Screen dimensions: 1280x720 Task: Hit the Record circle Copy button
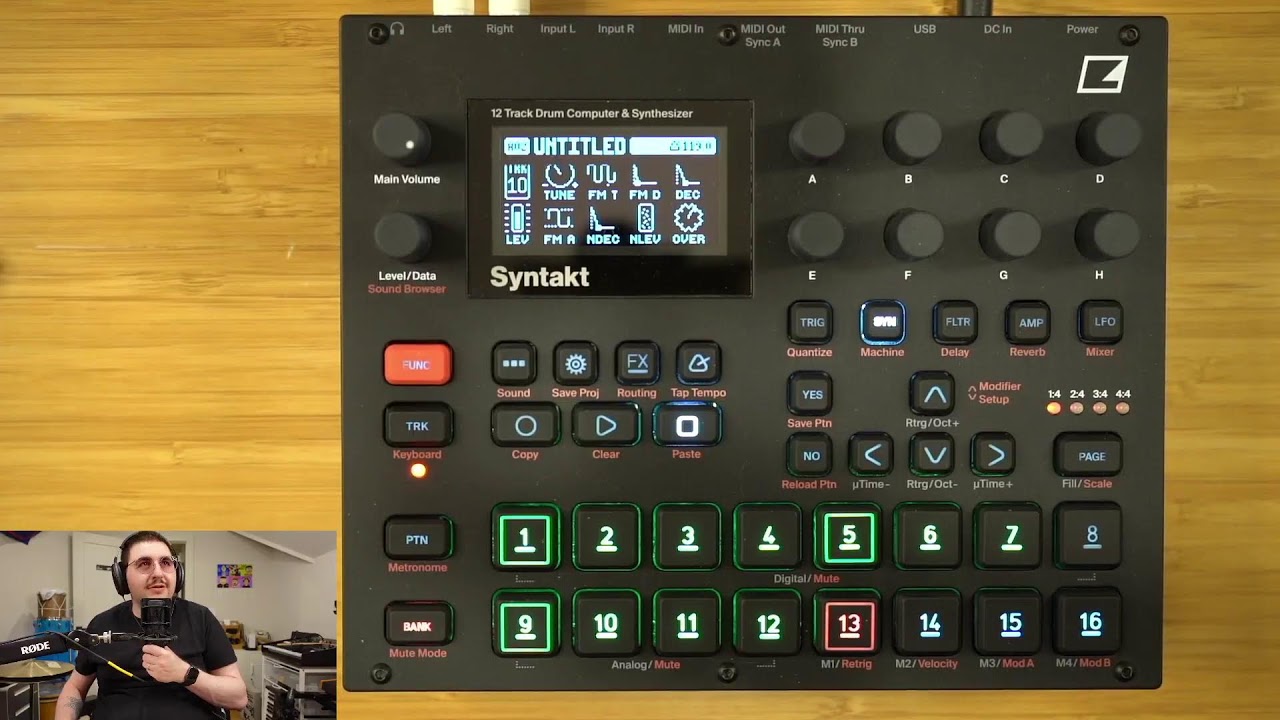pos(525,427)
